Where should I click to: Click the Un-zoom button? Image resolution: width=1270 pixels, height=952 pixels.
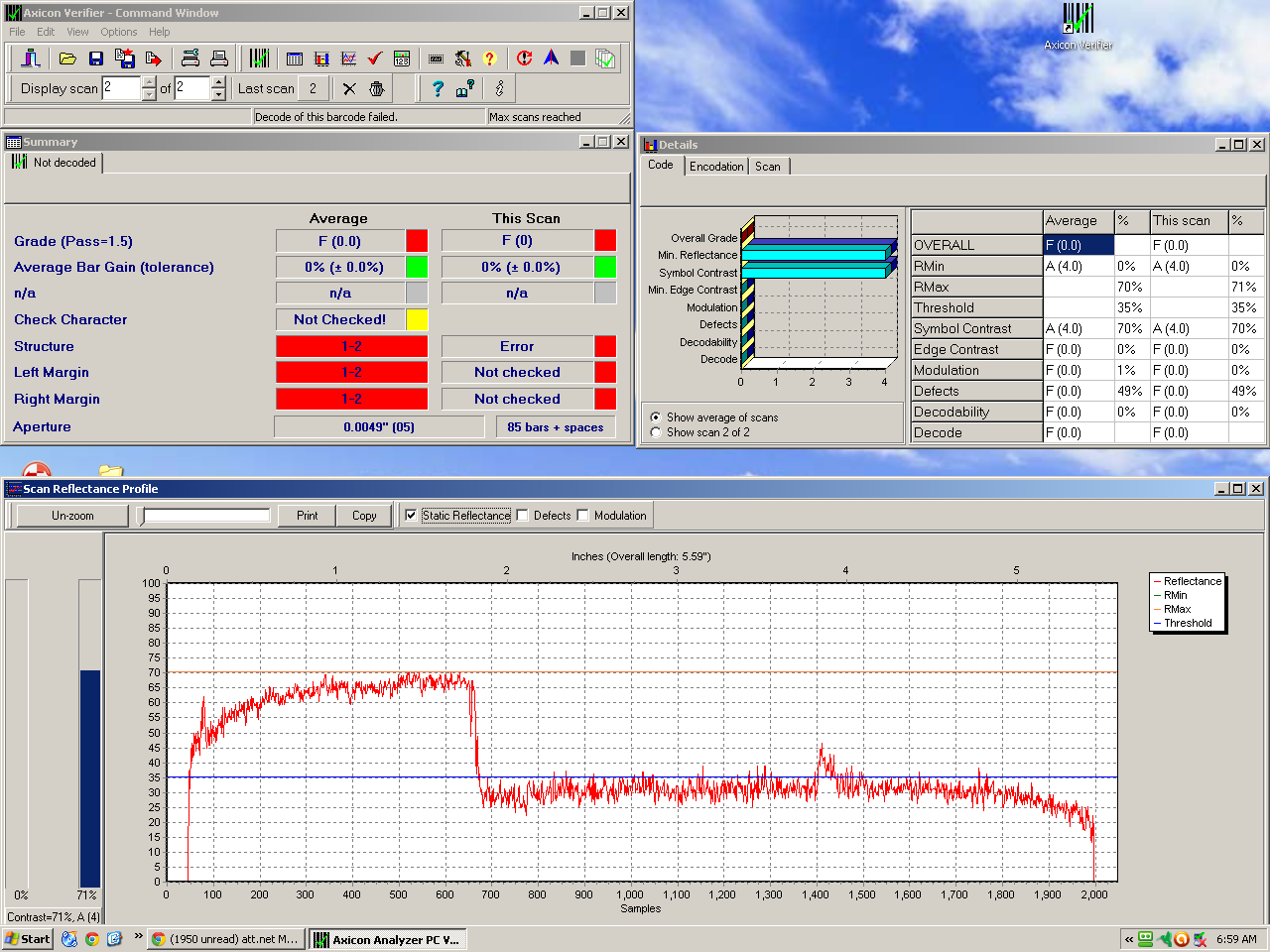(x=72, y=516)
